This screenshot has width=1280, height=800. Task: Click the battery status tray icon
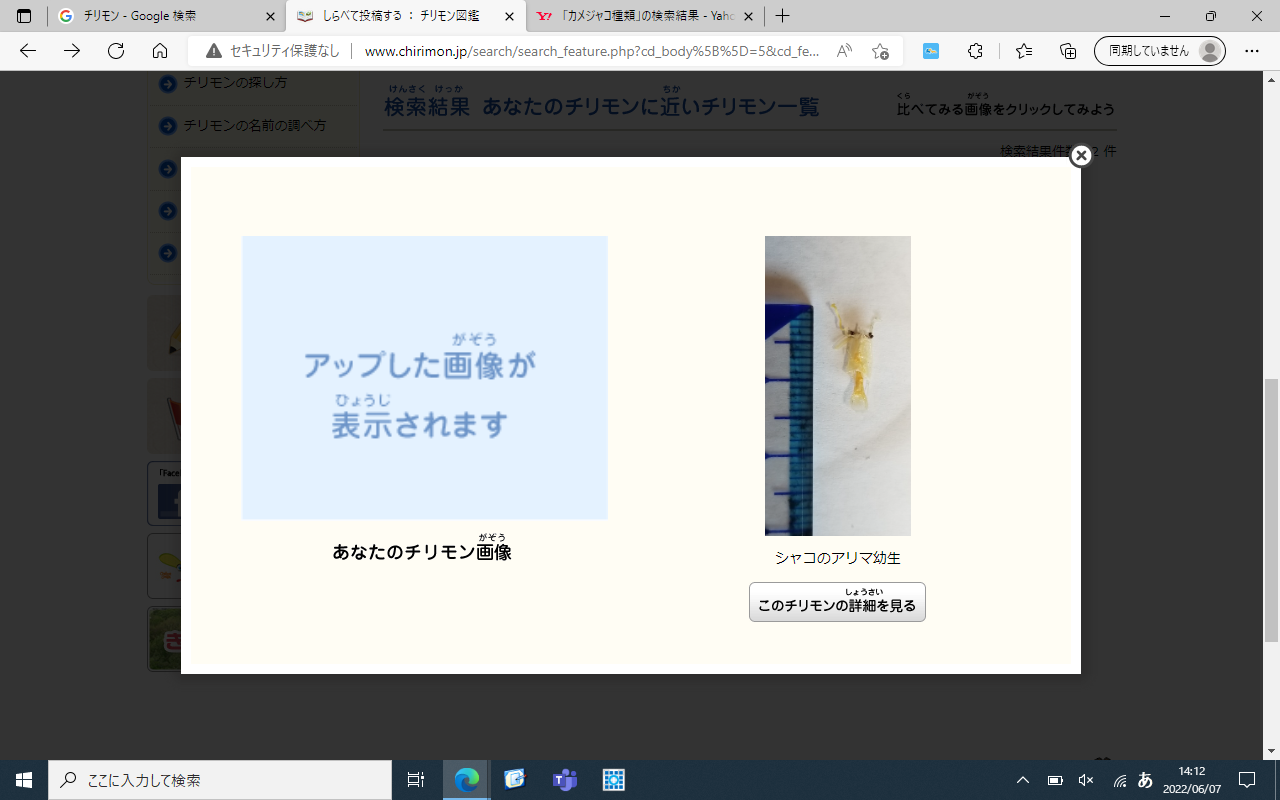pyautogui.click(x=1055, y=780)
